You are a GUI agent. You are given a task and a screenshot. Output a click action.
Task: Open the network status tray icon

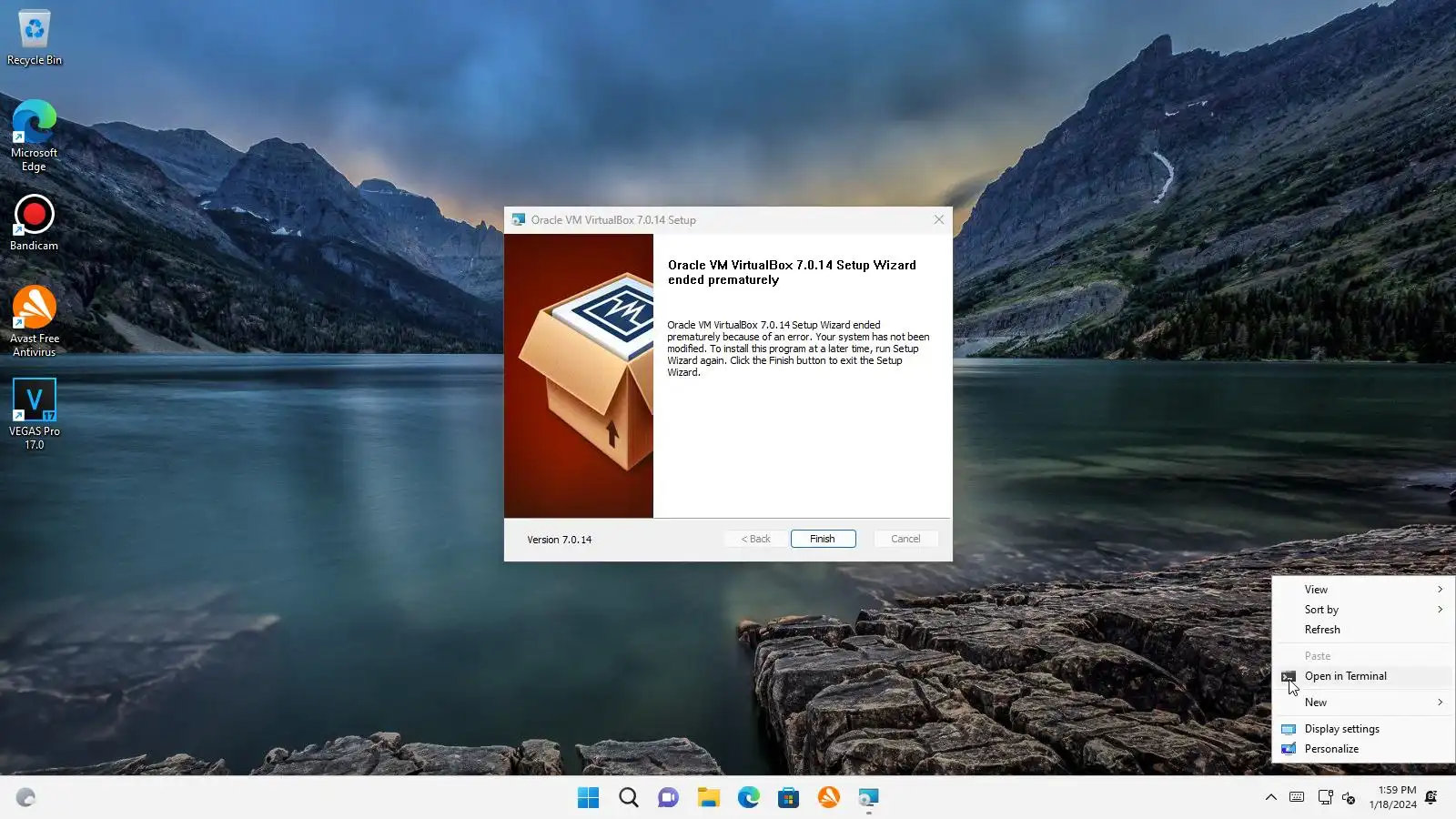(1326, 798)
